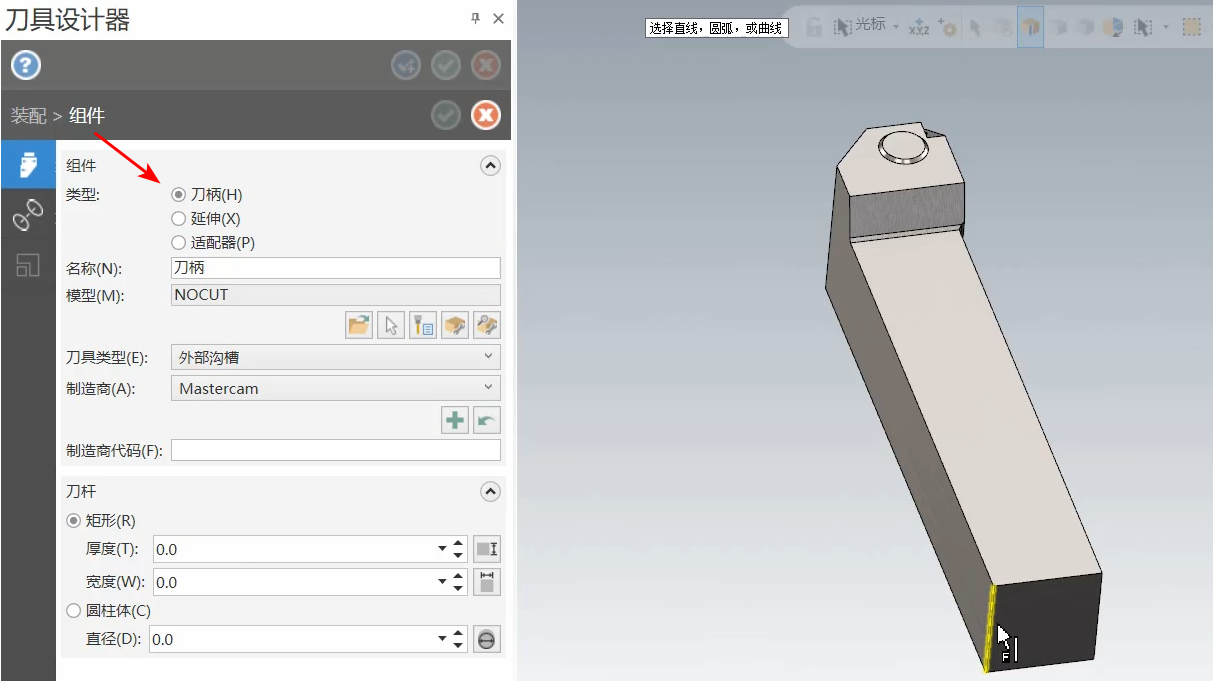Open the 刀具类型 dropdown showing 外部沟槽

pos(336,357)
